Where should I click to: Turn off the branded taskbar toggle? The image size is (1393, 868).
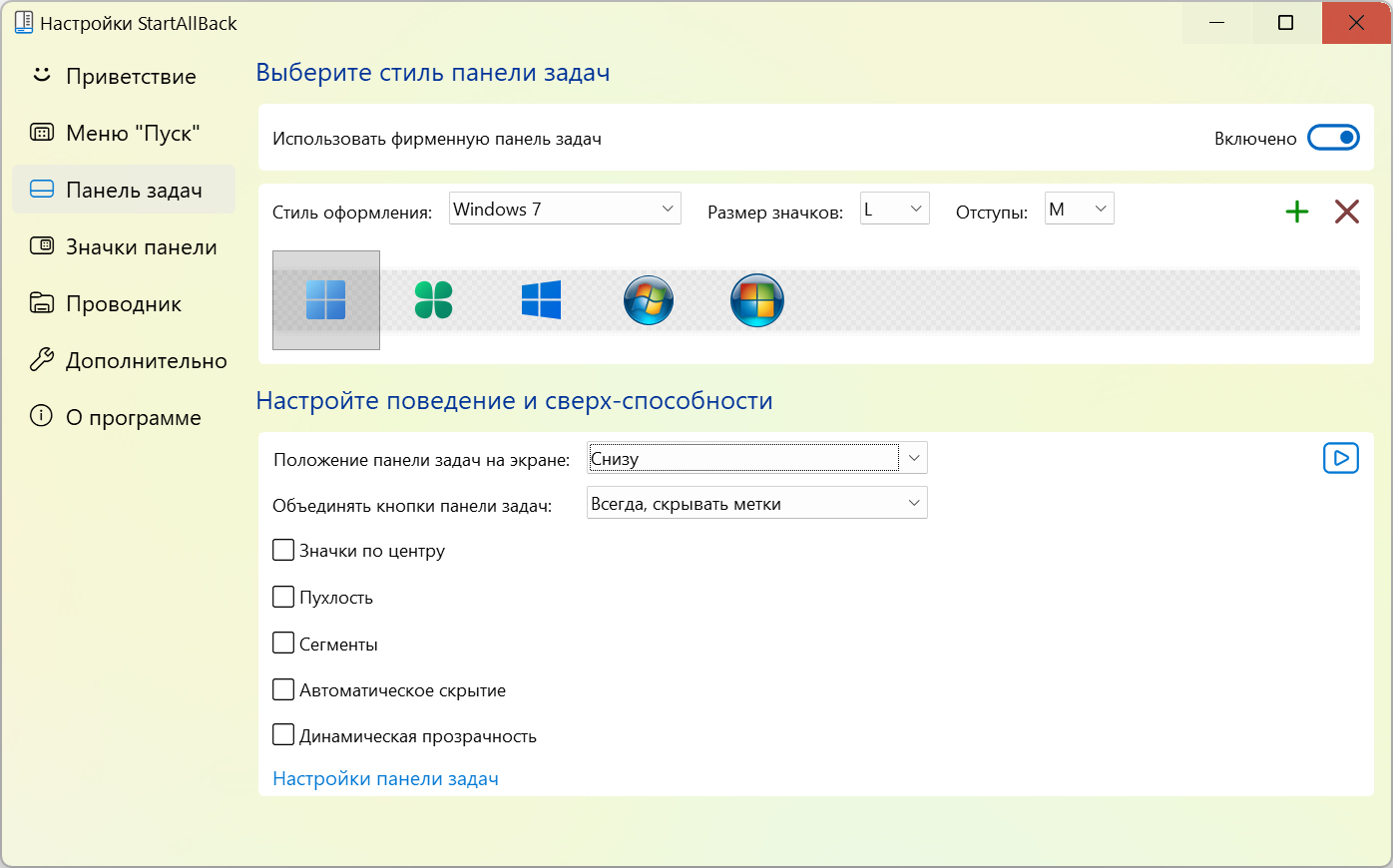pos(1333,138)
